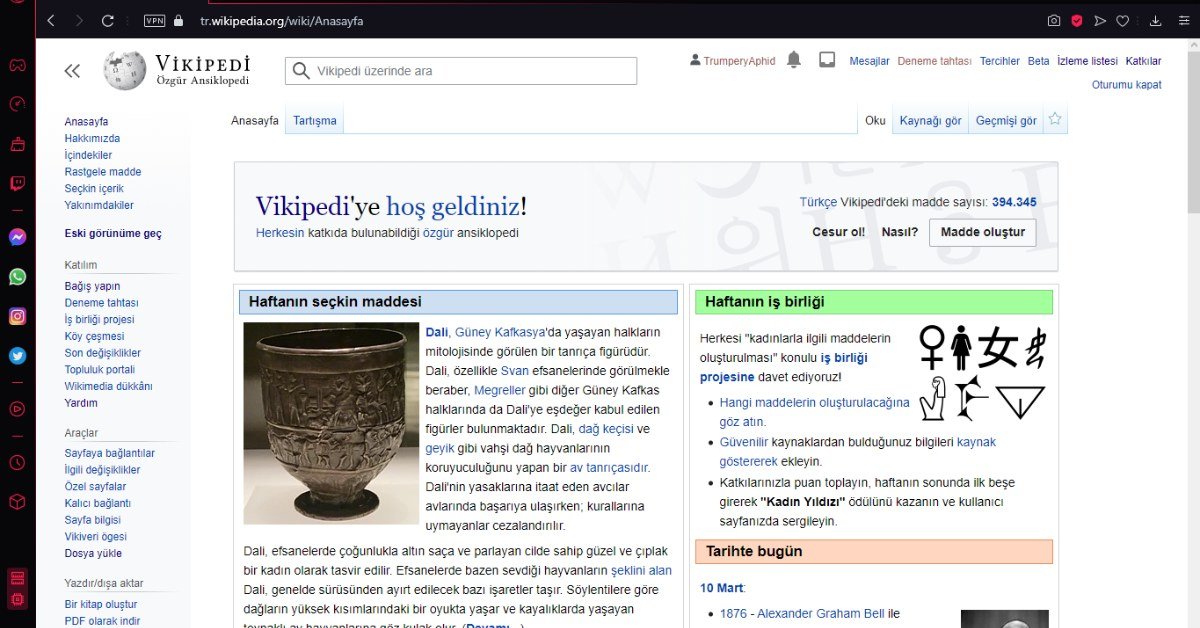The image size is (1200, 628).
Task: Click the Herkesin link
Action: click(280, 233)
